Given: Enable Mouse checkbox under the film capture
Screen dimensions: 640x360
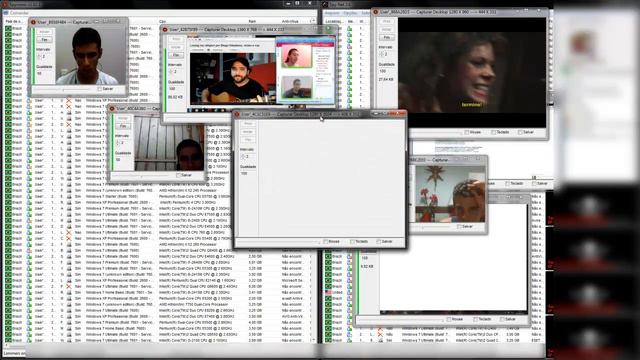Looking at the screenshot, I should pos(467,132).
